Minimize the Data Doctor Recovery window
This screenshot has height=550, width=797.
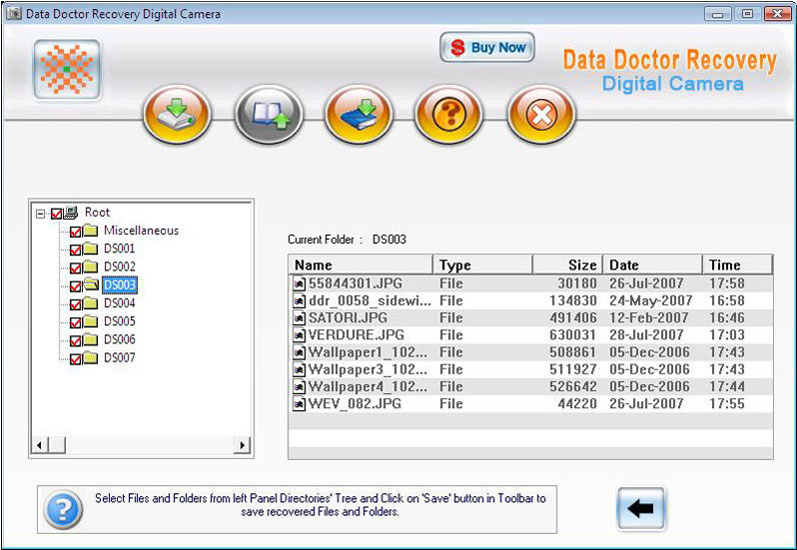click(718, 14)
